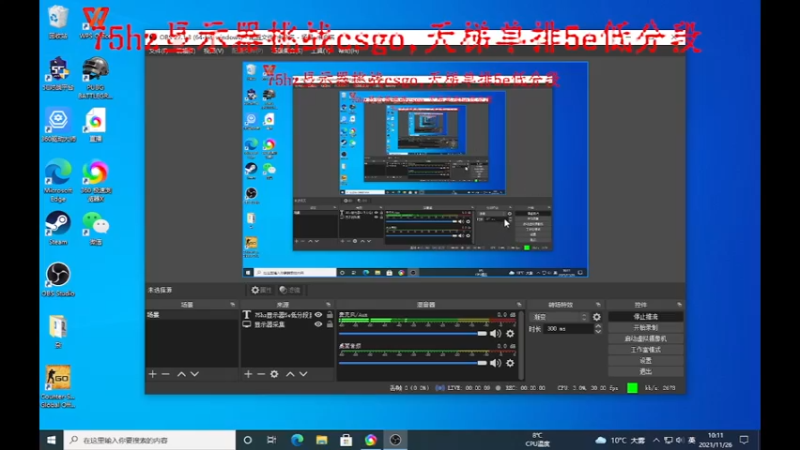The height and width of the screenshot is (450, 800).
Task: Open the 视图(V) menu in OBS
Action: (213, 51)
